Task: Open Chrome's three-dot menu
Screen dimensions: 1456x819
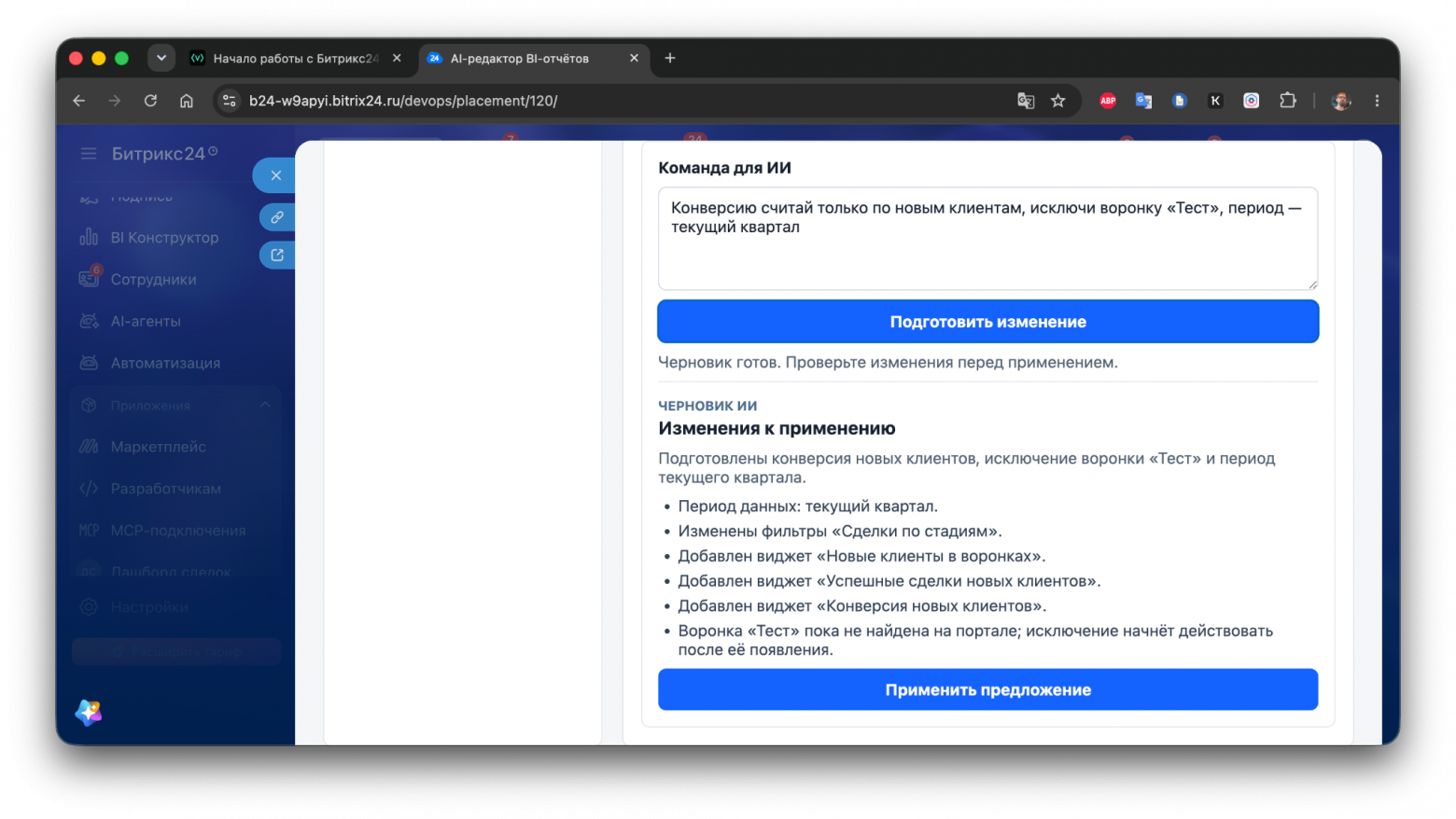Action: point(1378,101)
